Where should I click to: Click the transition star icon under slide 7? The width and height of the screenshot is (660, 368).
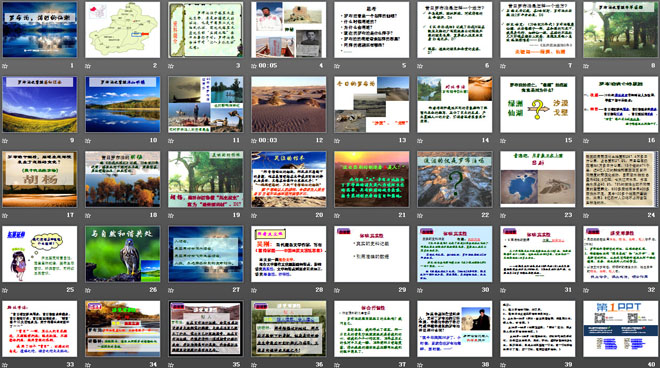tap(503, 66)
